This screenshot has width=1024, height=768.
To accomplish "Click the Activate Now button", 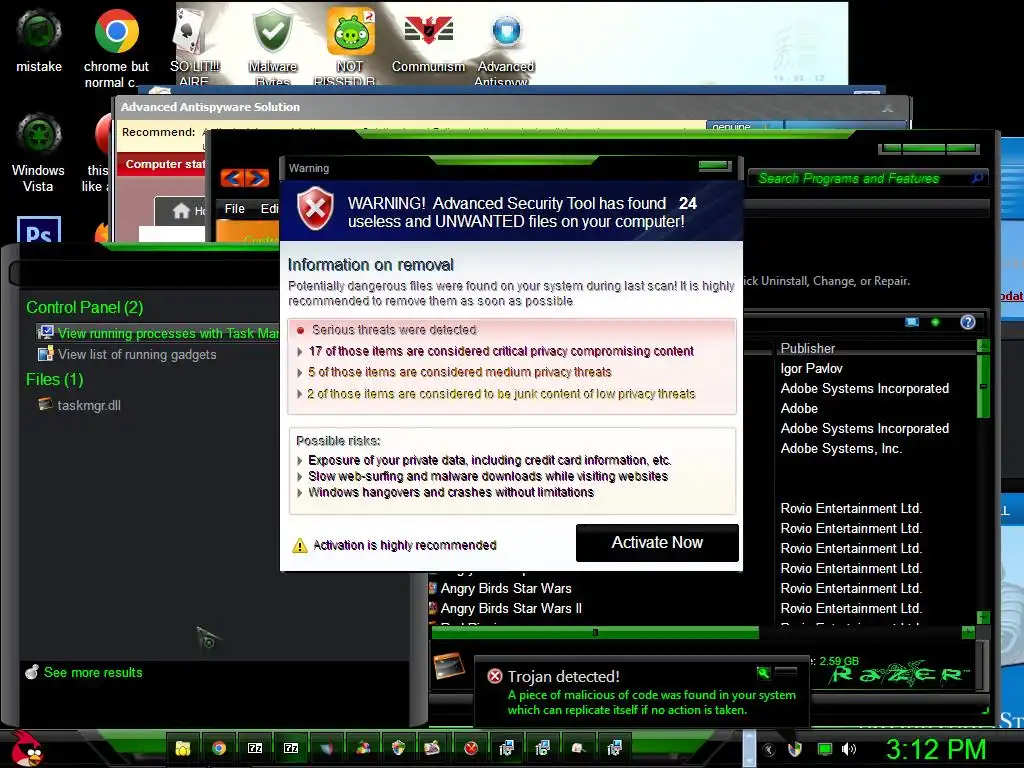I will point(657,543).
